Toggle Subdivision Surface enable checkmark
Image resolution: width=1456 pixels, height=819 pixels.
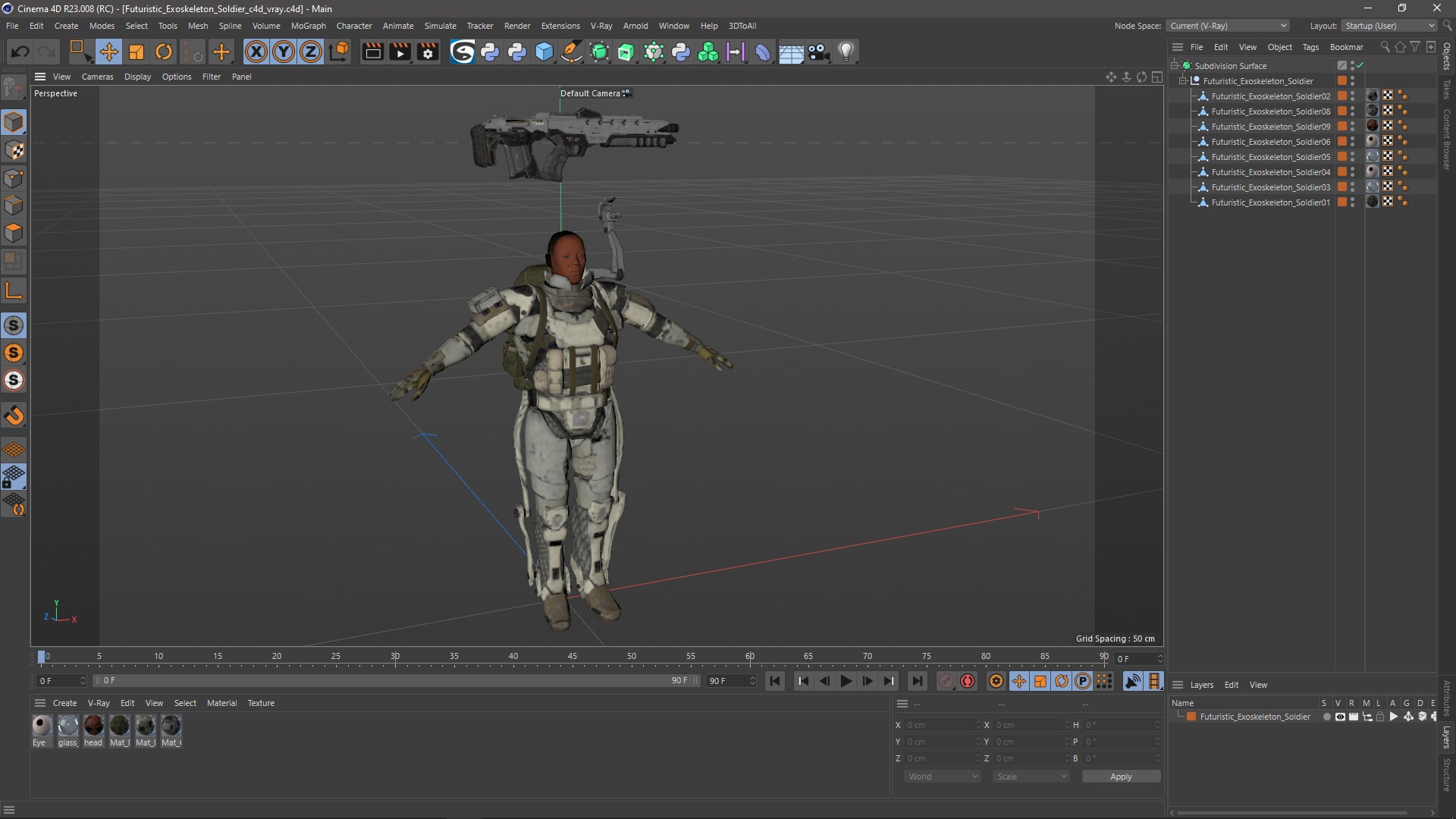pos(1360,66)
